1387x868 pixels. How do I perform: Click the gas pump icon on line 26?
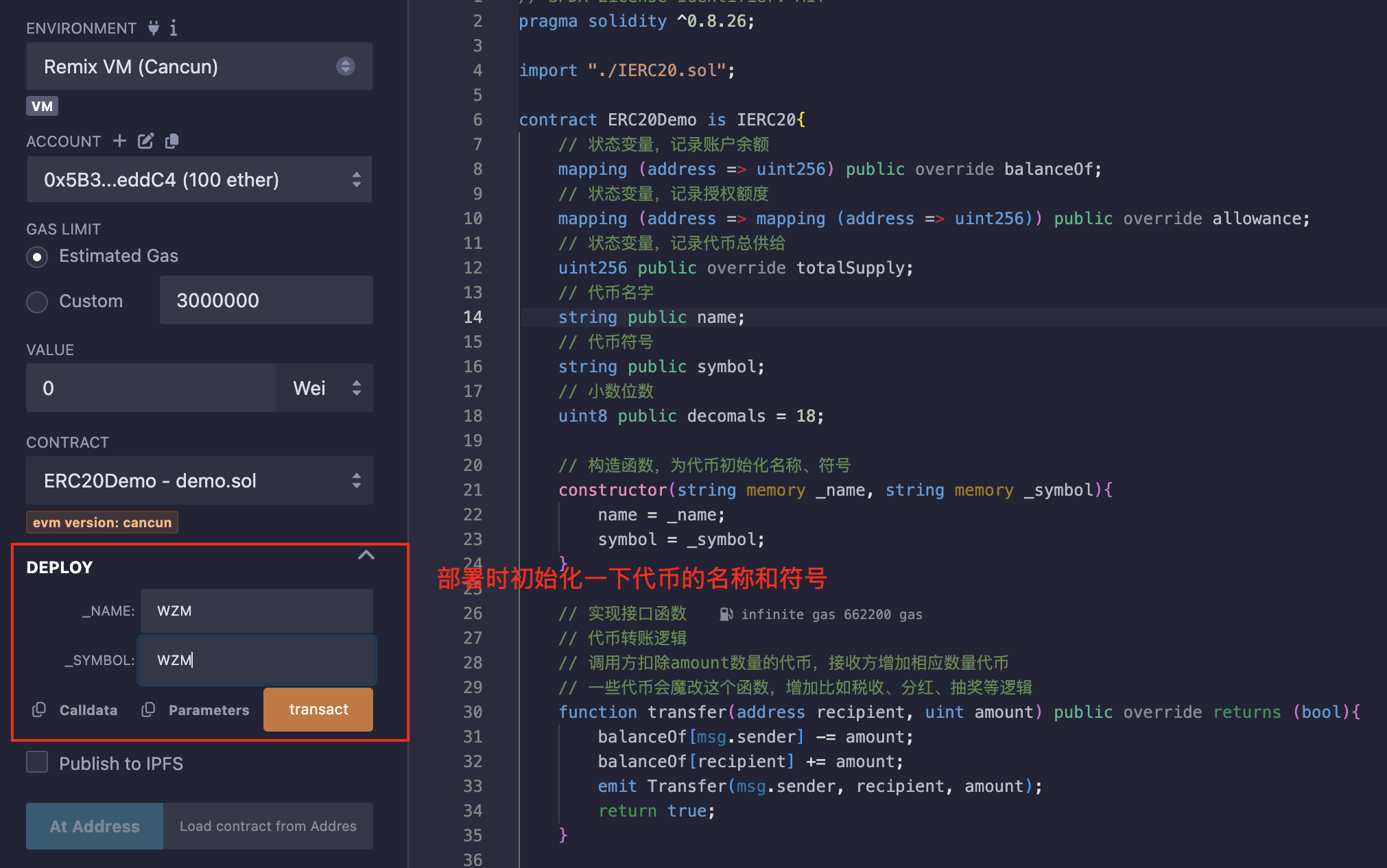click(726, 614)
